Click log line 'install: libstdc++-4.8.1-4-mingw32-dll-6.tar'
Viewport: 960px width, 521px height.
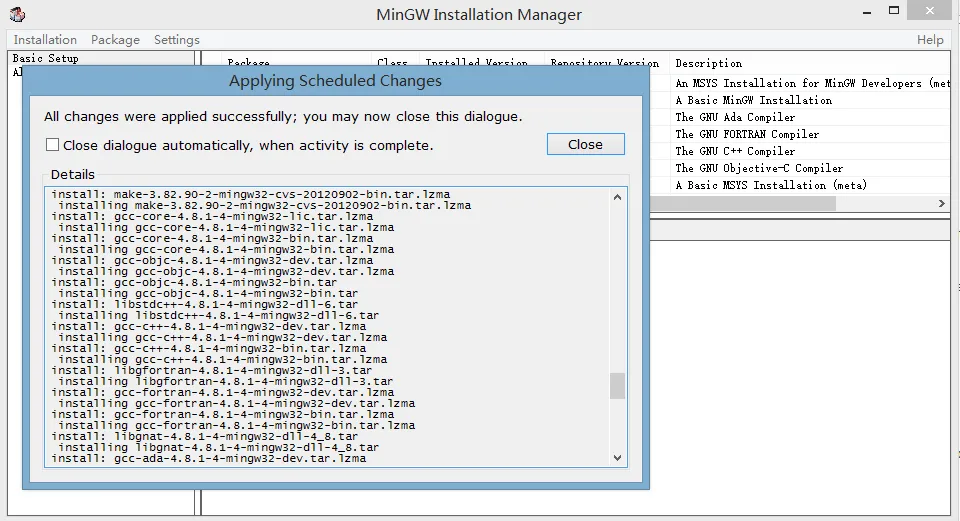click(x=205, y=304)
